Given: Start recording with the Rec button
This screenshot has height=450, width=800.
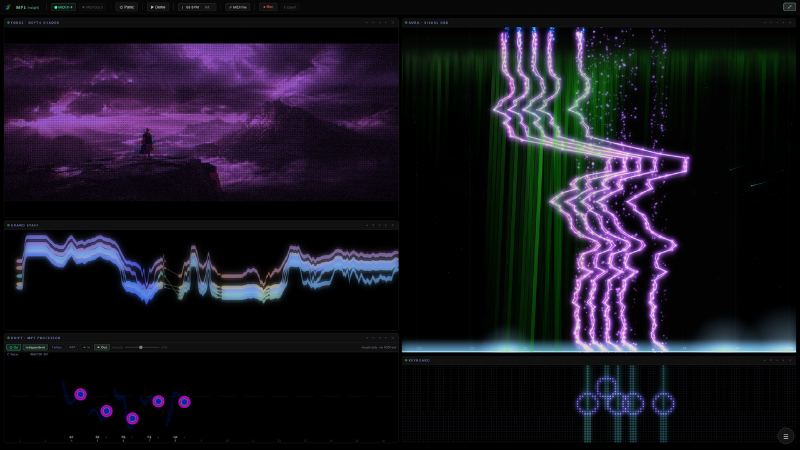Looking at the screenshot, I should pos(268,7).
